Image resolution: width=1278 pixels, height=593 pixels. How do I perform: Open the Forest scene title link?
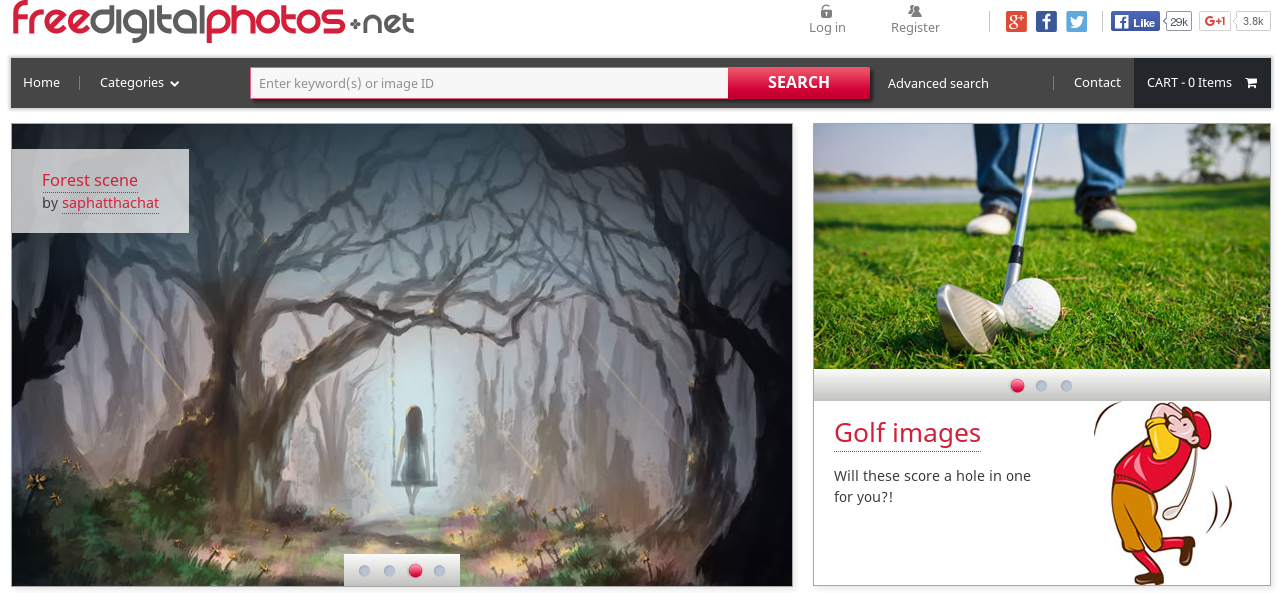coord(90,180)
